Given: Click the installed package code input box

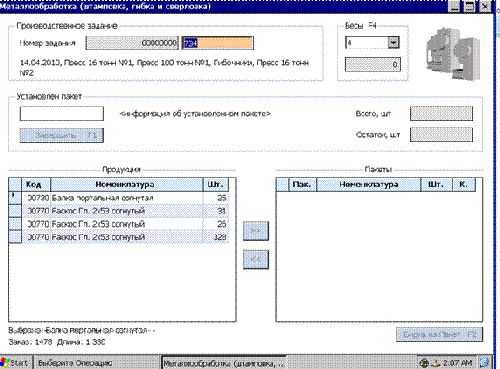Looking at the screenshot, I should click(62, 114).
